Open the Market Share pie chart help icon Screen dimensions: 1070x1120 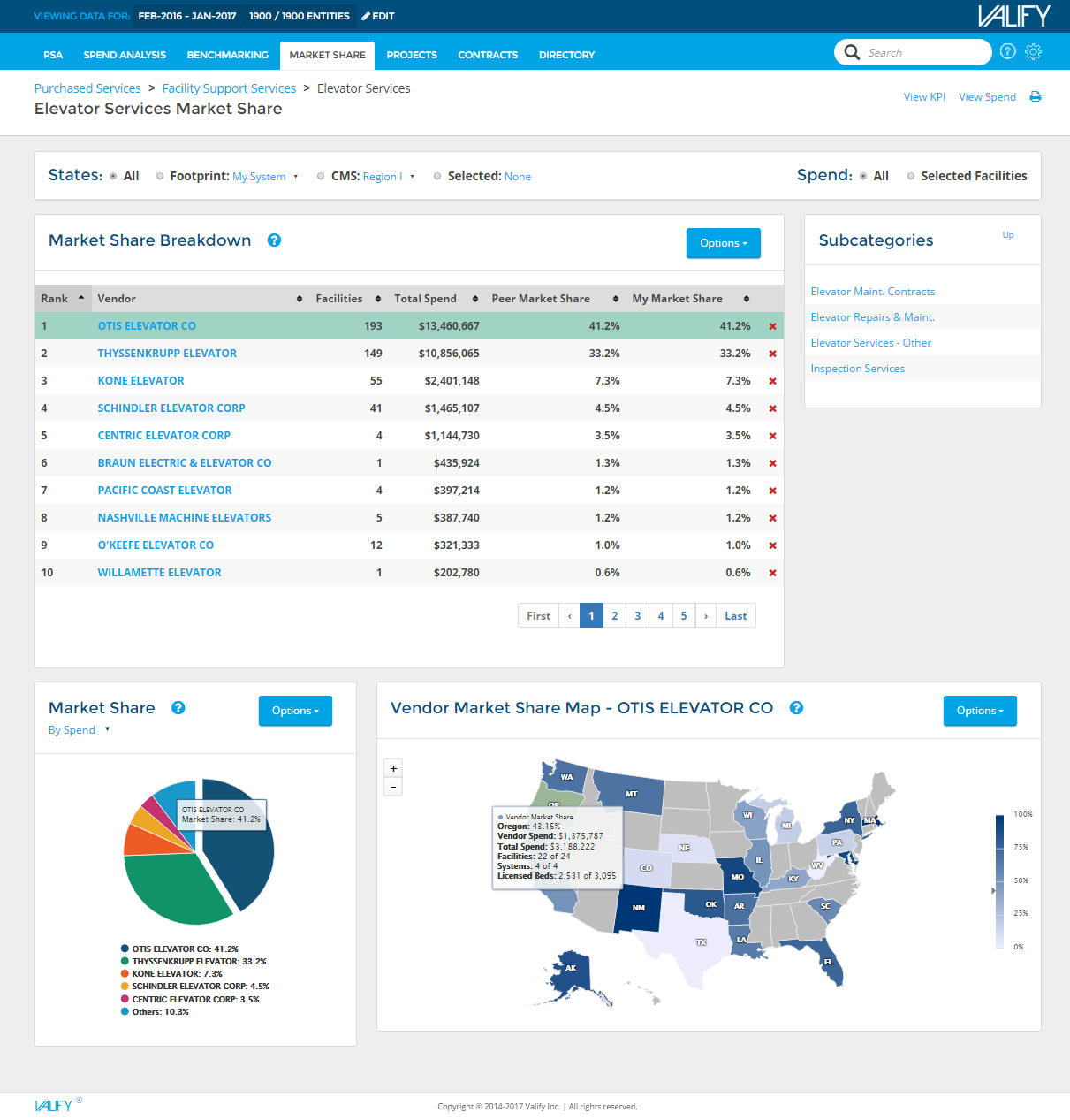[178, 708]
